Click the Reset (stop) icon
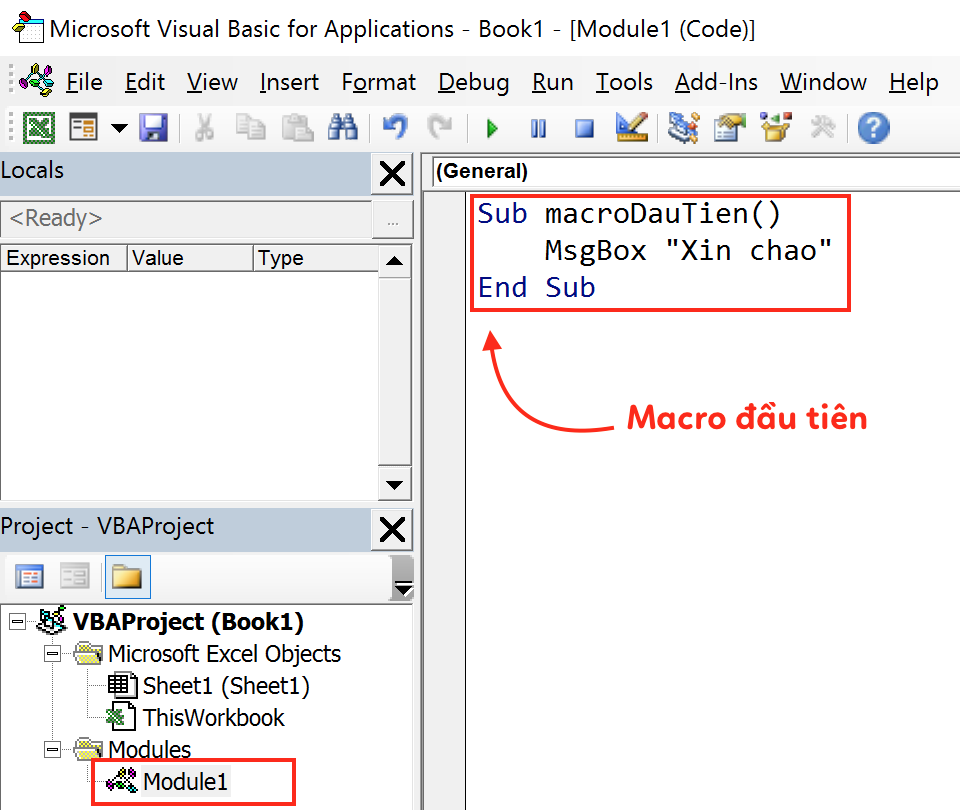Image resolution: width=960 pixels, height=810 pixels. (584, 128)
